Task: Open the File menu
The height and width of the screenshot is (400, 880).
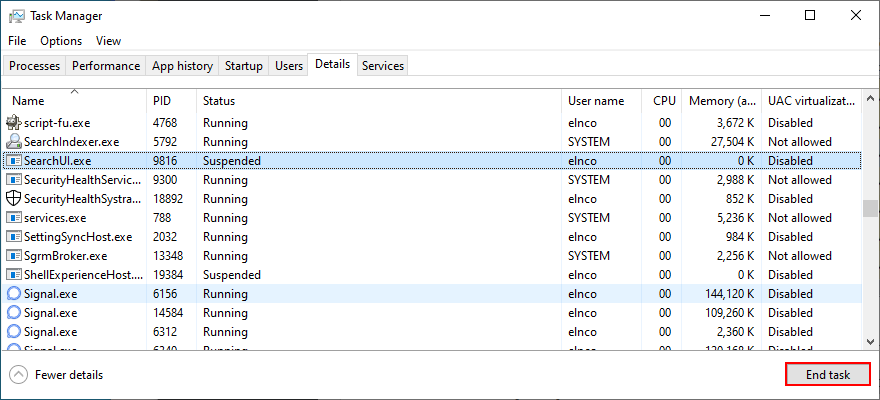Action: (17, 41)
